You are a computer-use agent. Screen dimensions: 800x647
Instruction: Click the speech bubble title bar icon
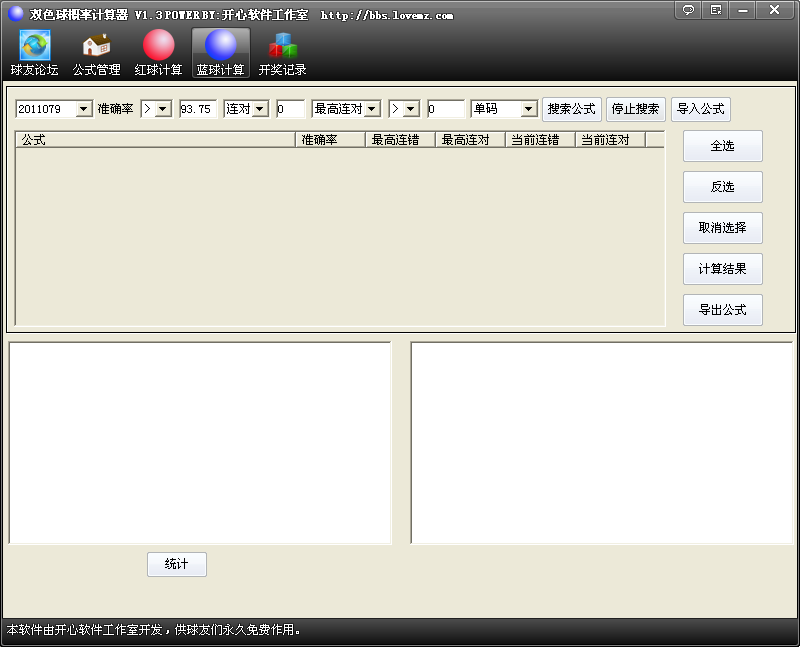tap(688, 10)
